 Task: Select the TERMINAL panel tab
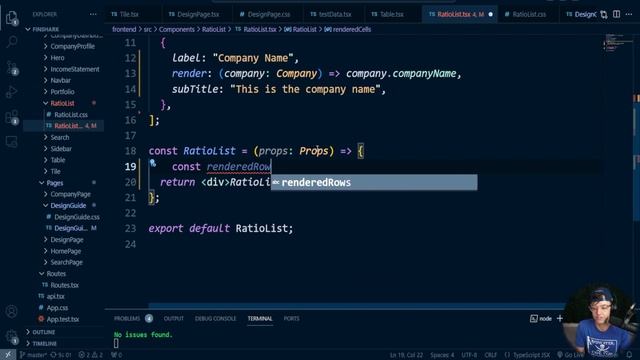(260, 318)
